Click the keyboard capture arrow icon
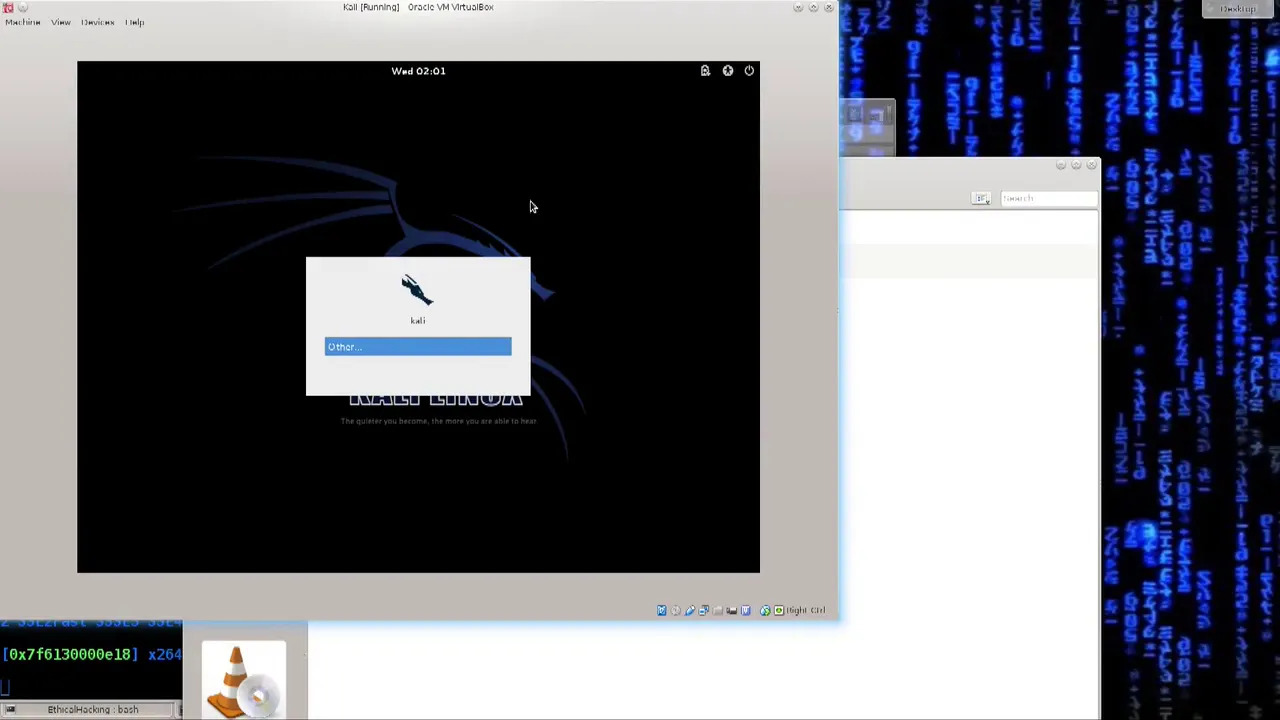This screenshot has width=1280, height=720. tap(779, 610)
